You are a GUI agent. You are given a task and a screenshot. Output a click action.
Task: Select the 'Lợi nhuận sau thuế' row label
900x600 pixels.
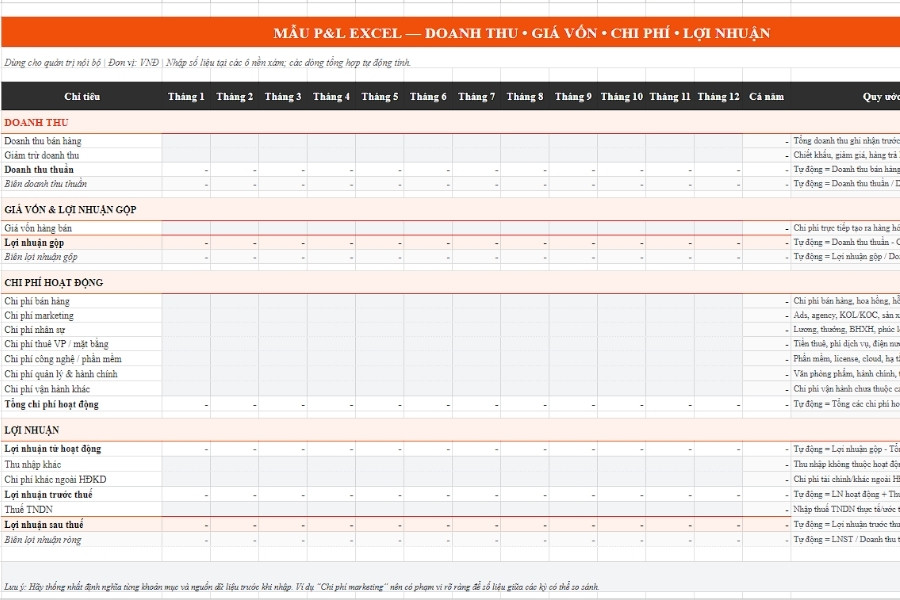coord(44,525)
